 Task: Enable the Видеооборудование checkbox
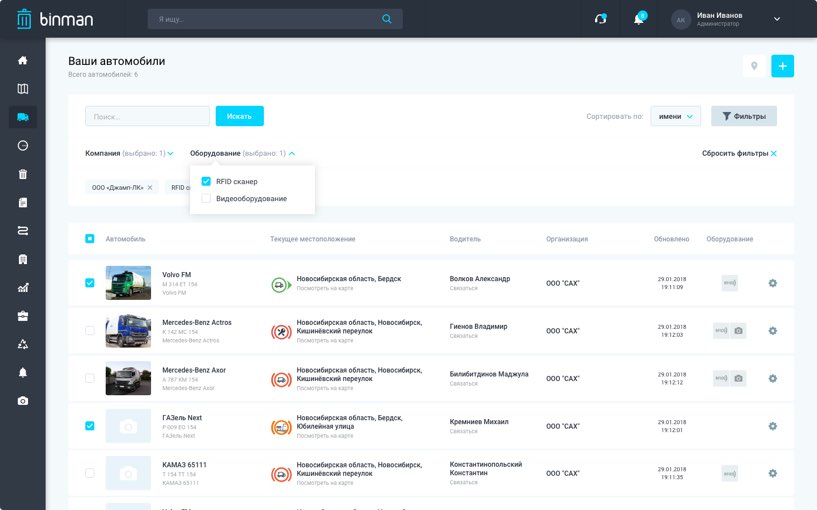(206, 198)
